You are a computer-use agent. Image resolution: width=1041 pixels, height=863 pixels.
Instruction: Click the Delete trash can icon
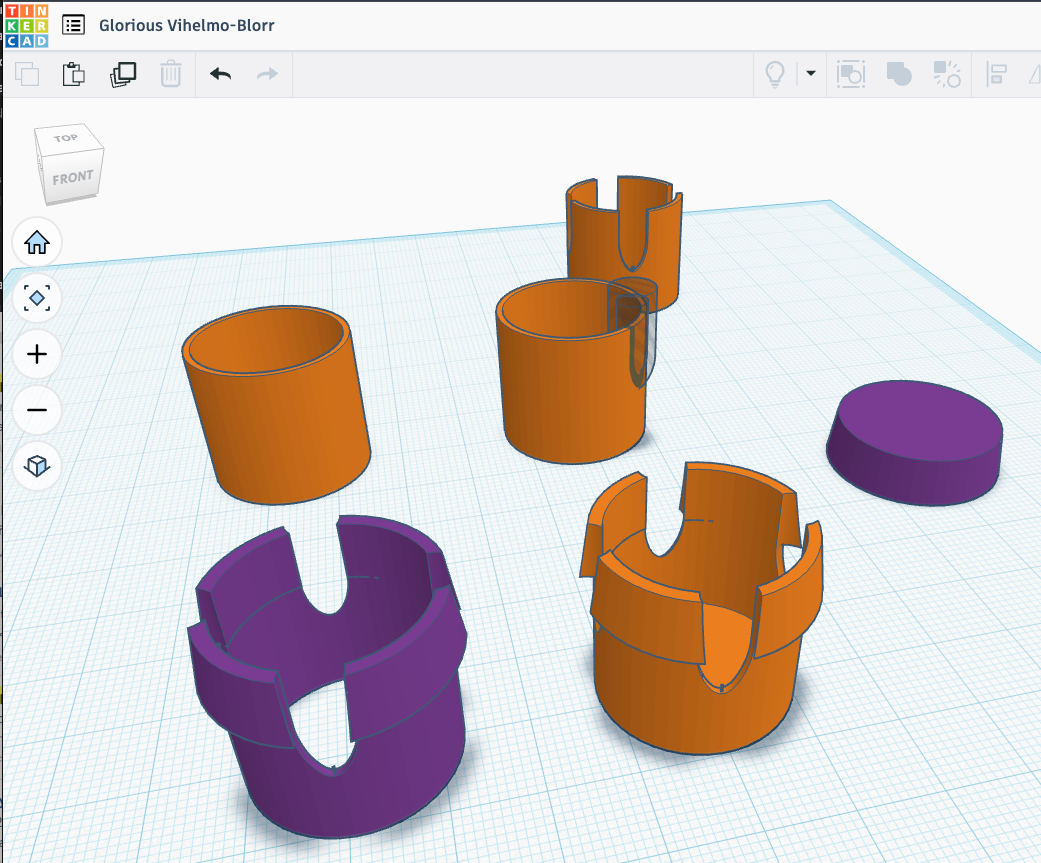coord(171,74)
